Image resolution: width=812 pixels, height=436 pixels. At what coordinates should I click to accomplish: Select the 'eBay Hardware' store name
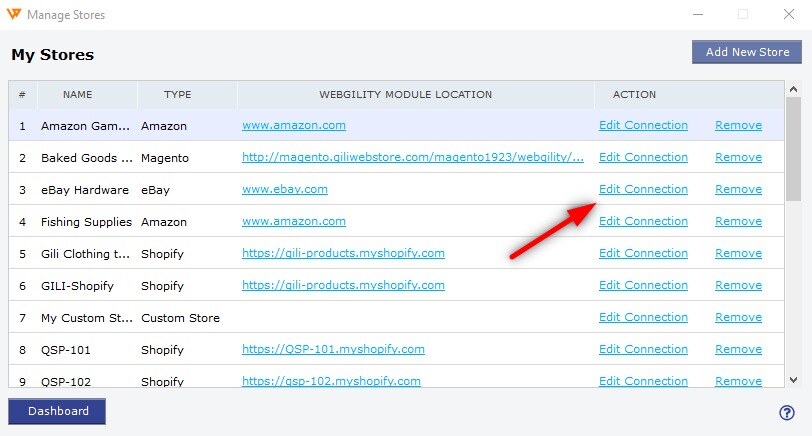[x=84, y=190]
